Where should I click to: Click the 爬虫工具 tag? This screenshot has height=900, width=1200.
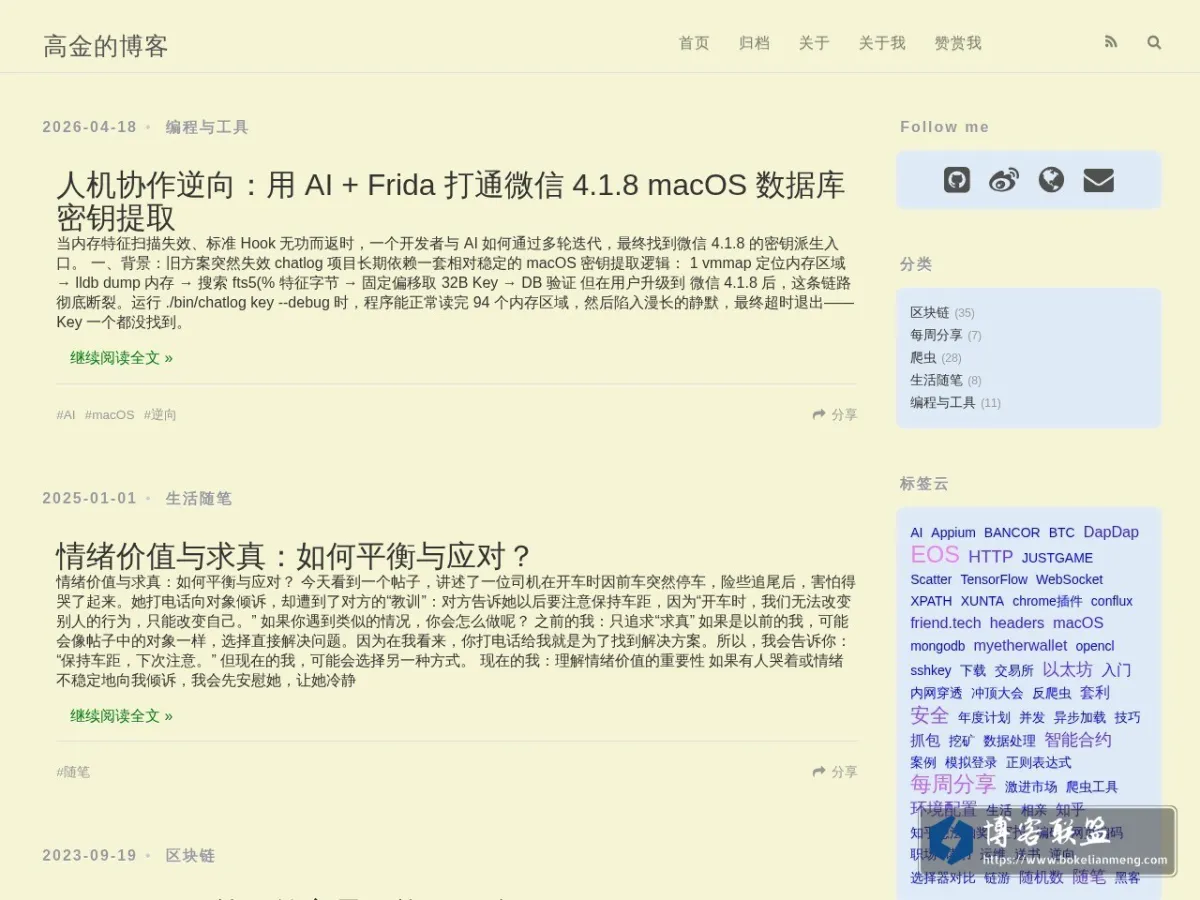coord(1092,787)
